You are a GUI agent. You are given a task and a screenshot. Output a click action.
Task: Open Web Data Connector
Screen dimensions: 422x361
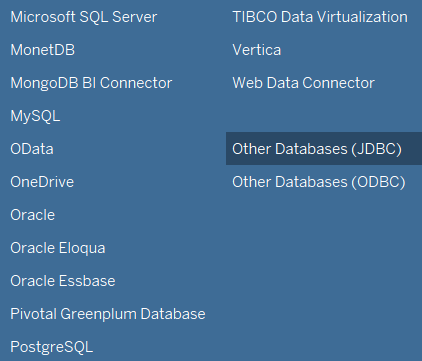pos(304,83)
